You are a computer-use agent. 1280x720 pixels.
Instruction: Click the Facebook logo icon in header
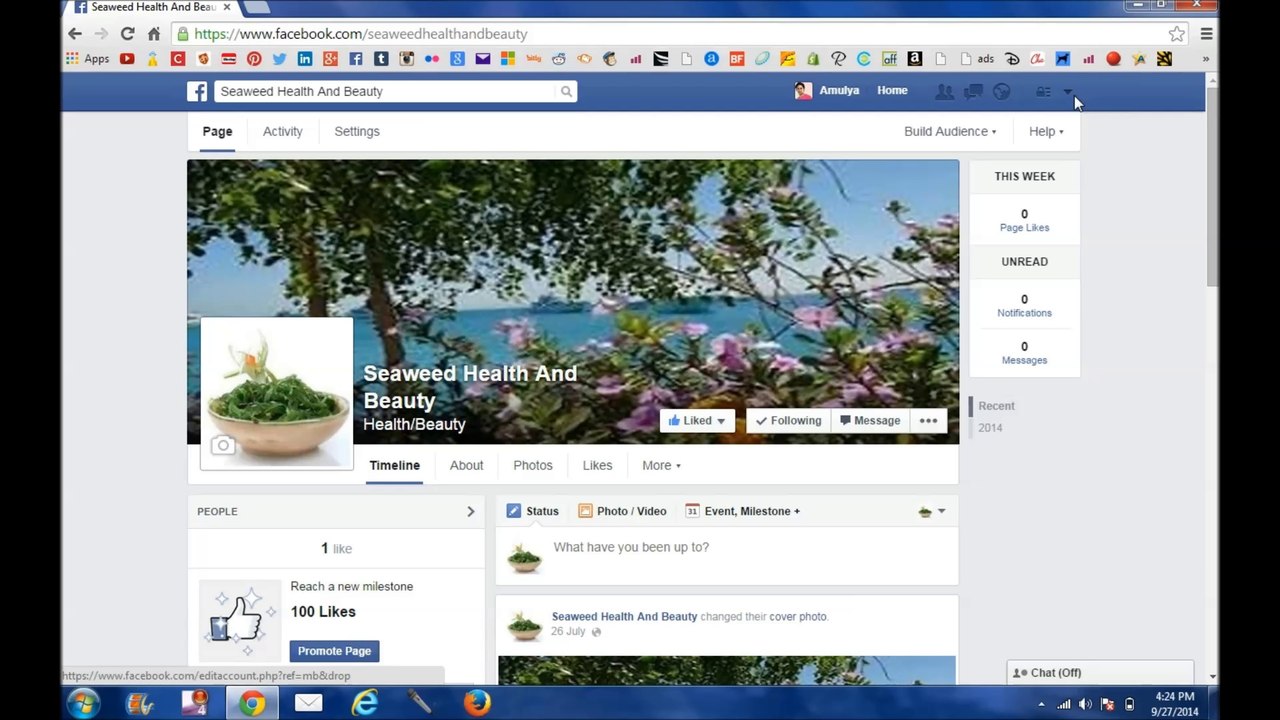(197, 91)
